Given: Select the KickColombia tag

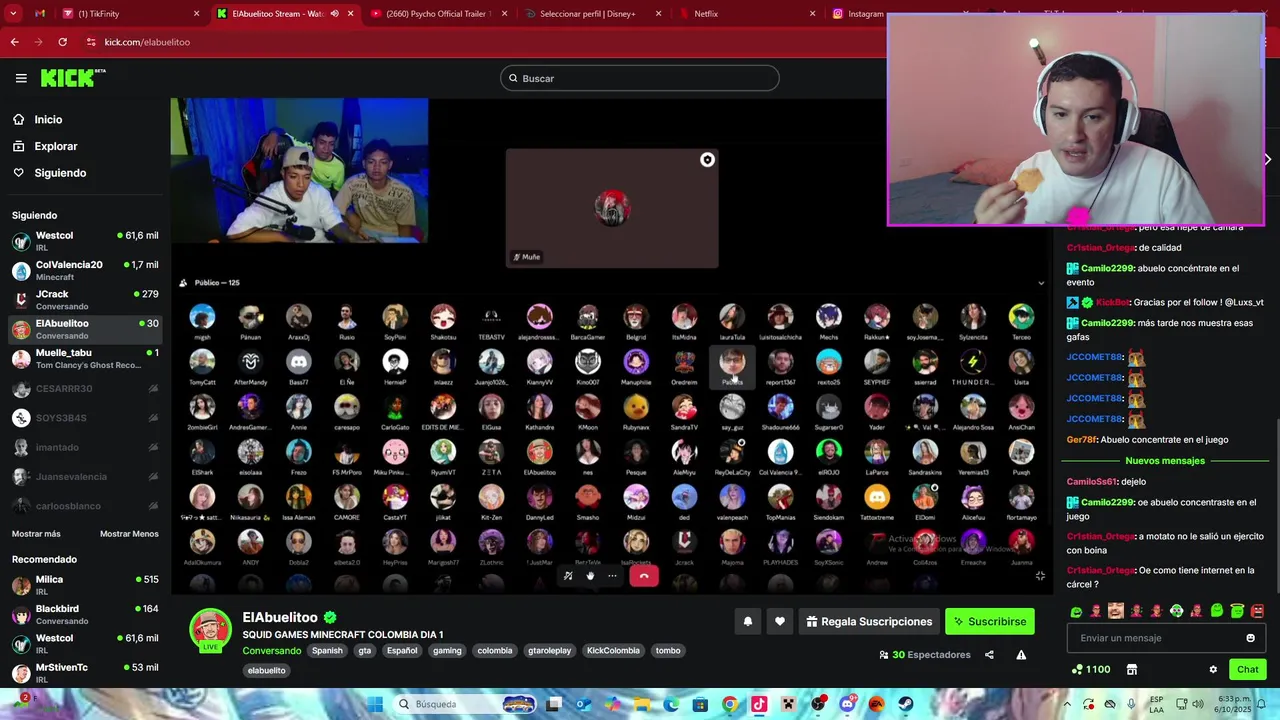Looking at the screenshot, I should coord(613,650).
